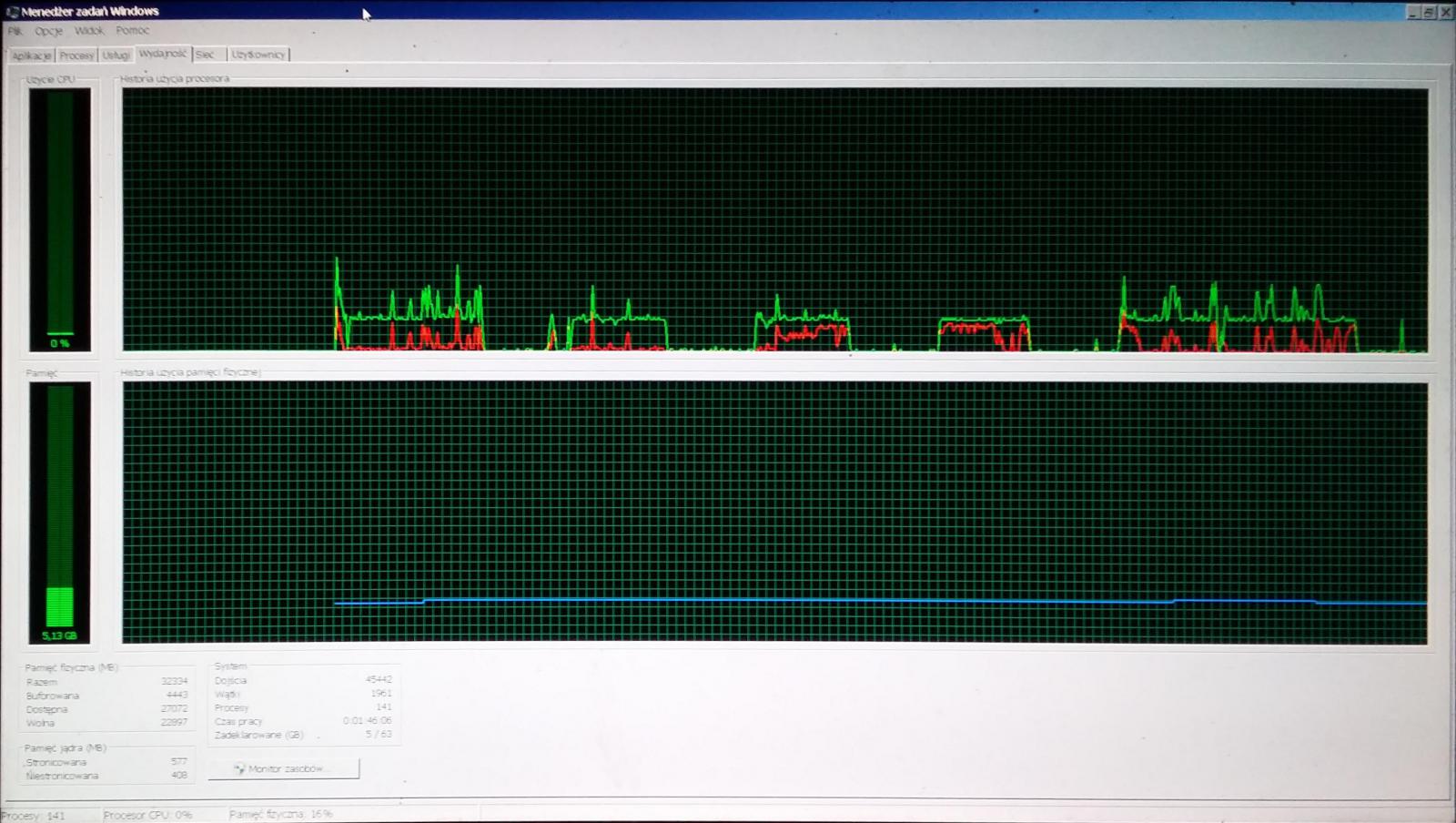Click the physical memory usage history graph

(x=775, y=513)
